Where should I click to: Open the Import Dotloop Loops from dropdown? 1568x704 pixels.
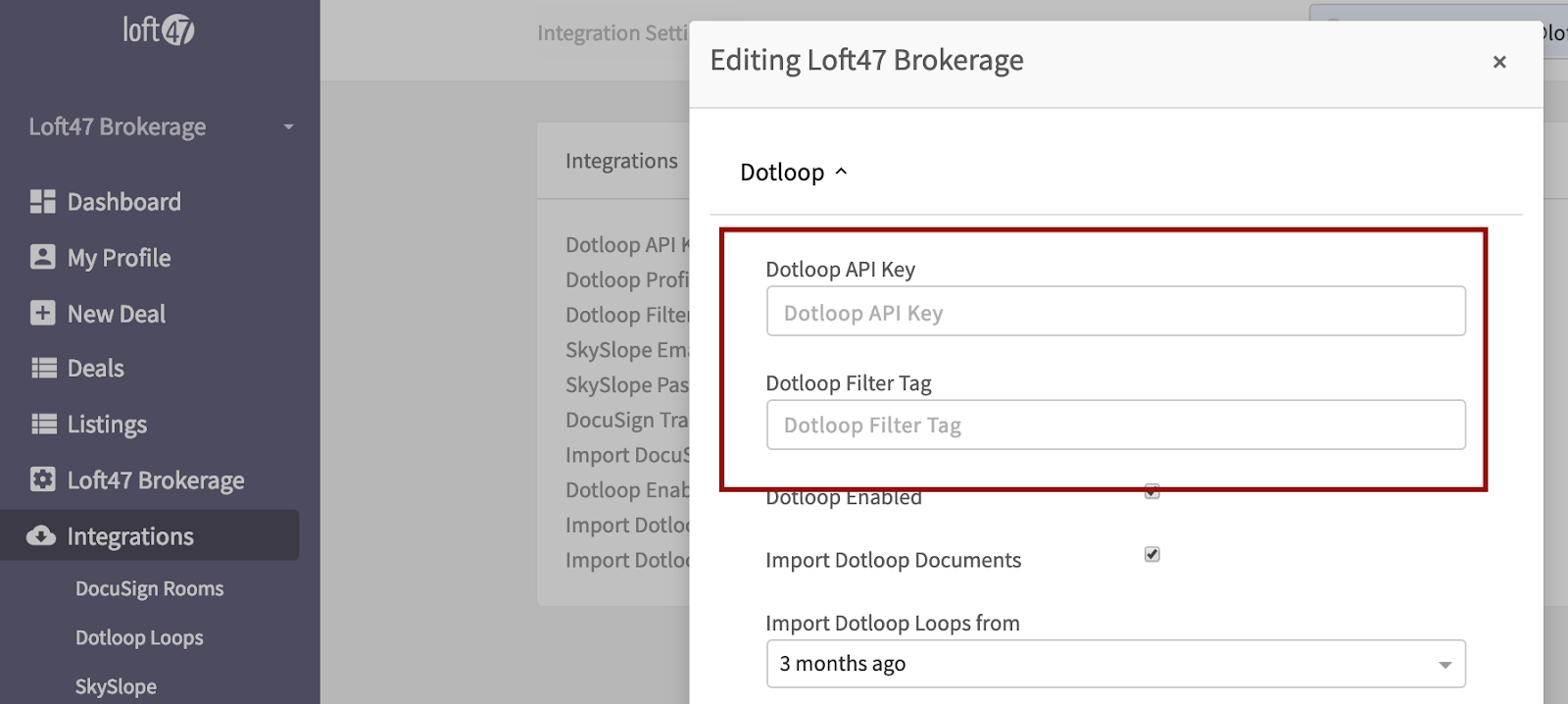pyautogui.click(x=1115, y=664)
